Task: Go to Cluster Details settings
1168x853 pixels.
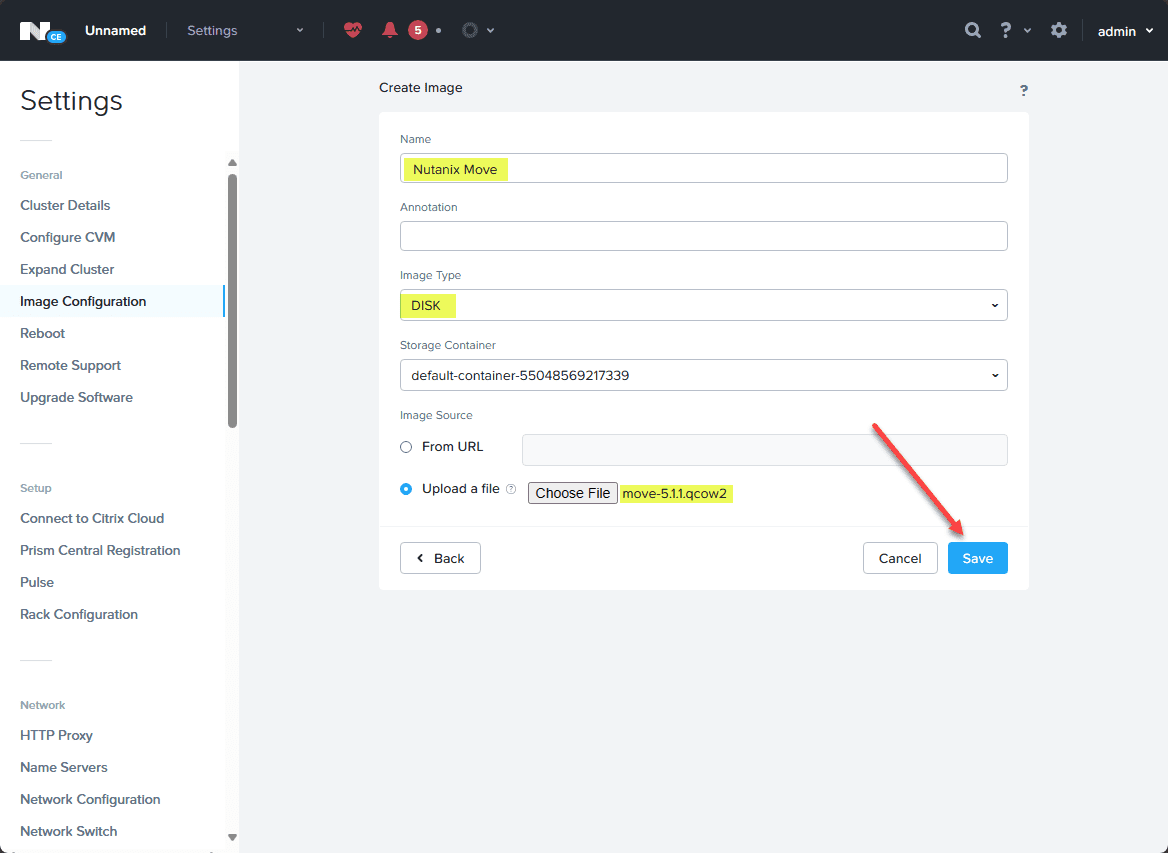Action: click(65, 206)
